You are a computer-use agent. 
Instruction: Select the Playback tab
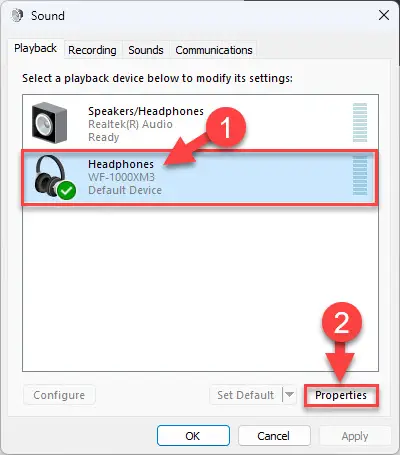pos(35,48)
